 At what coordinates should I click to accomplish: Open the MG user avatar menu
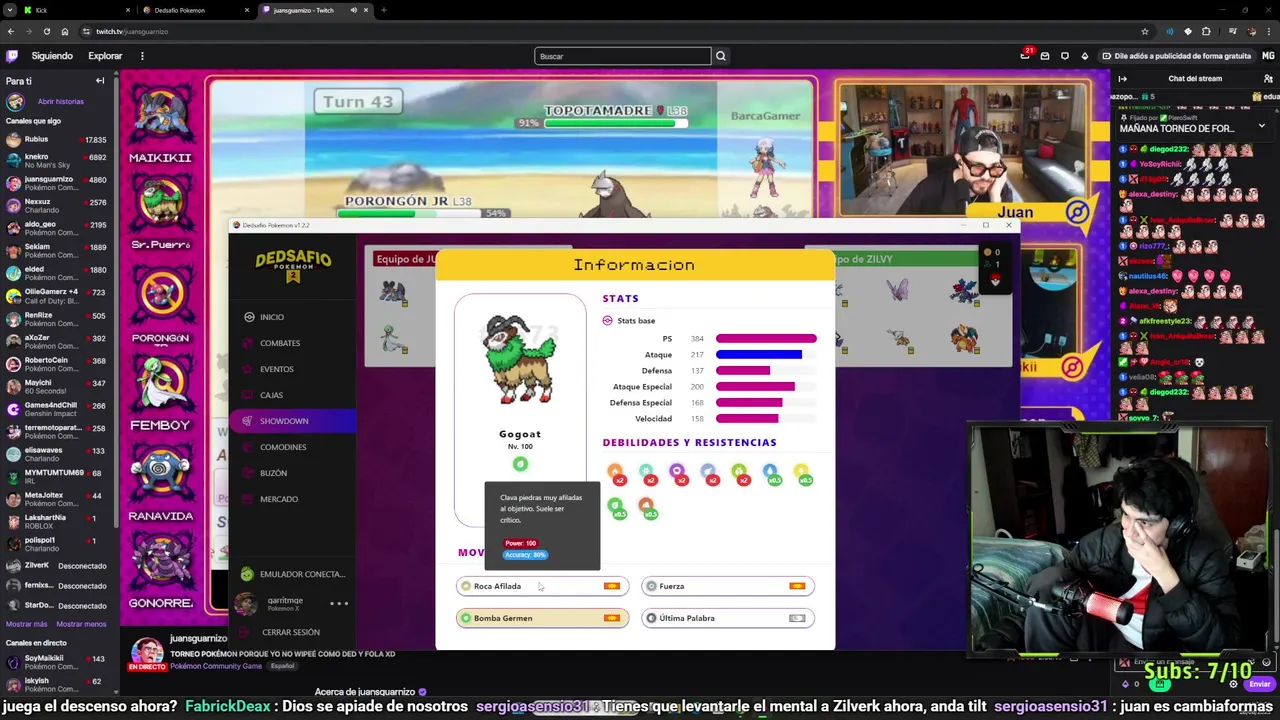click(1268, 56)
